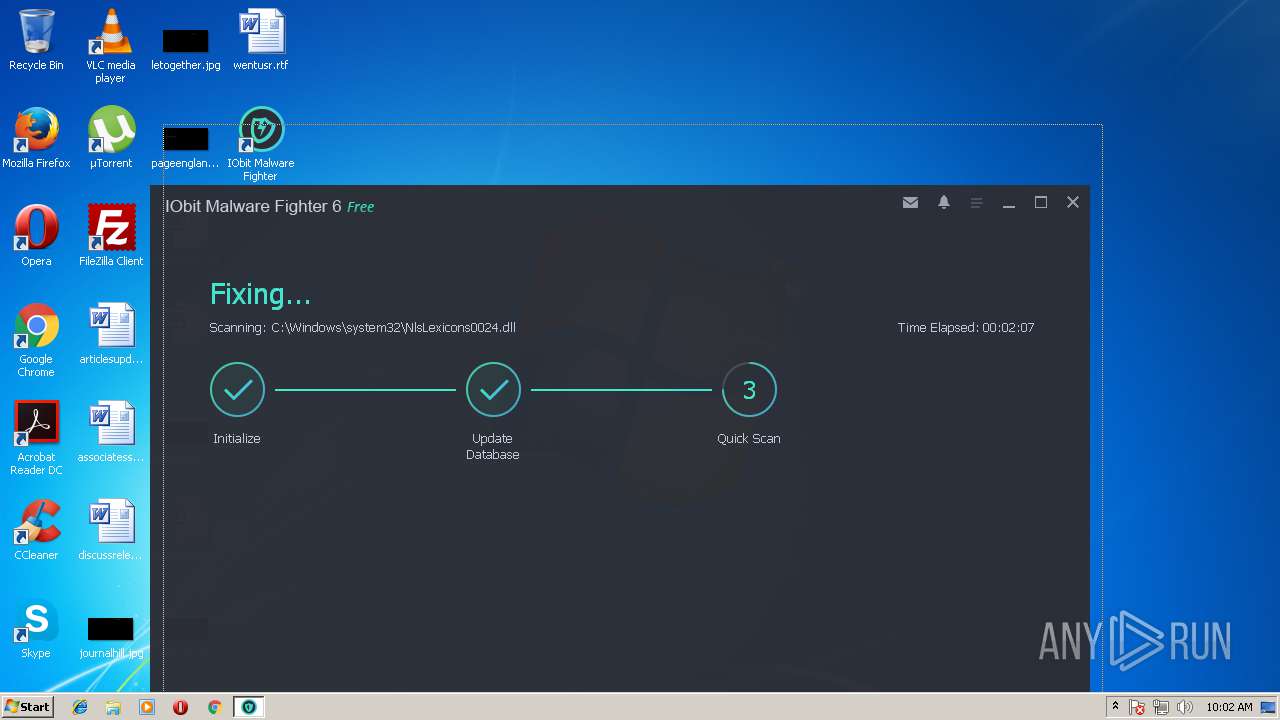Open the volume speaker tray icon
The width and height of the screenshot is (1280, 720).
1185,707
